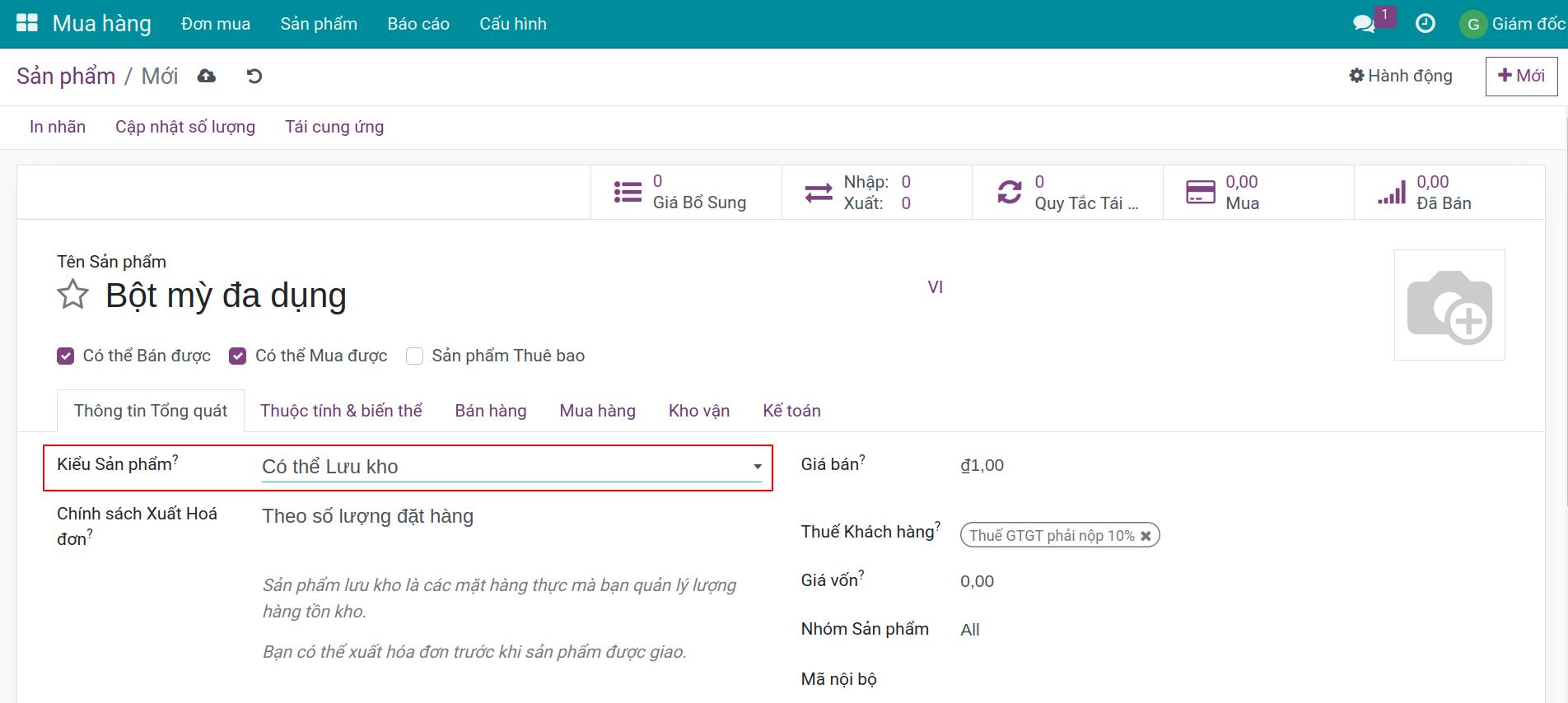Edit the product name Bột mỳ đa dụng

(x=511, y=296)
